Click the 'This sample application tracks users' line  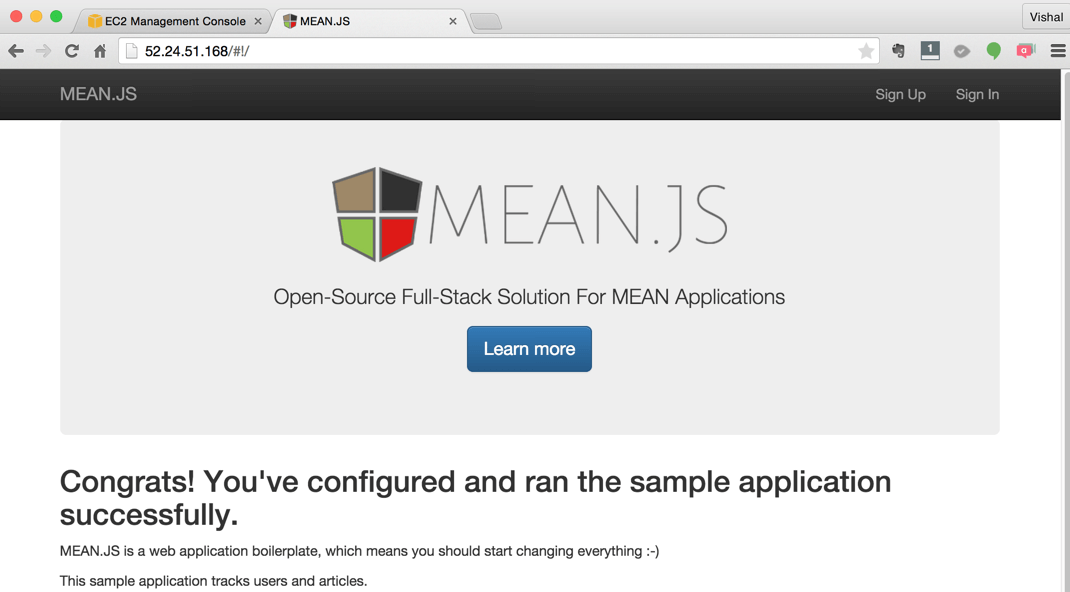click(214, 581)
